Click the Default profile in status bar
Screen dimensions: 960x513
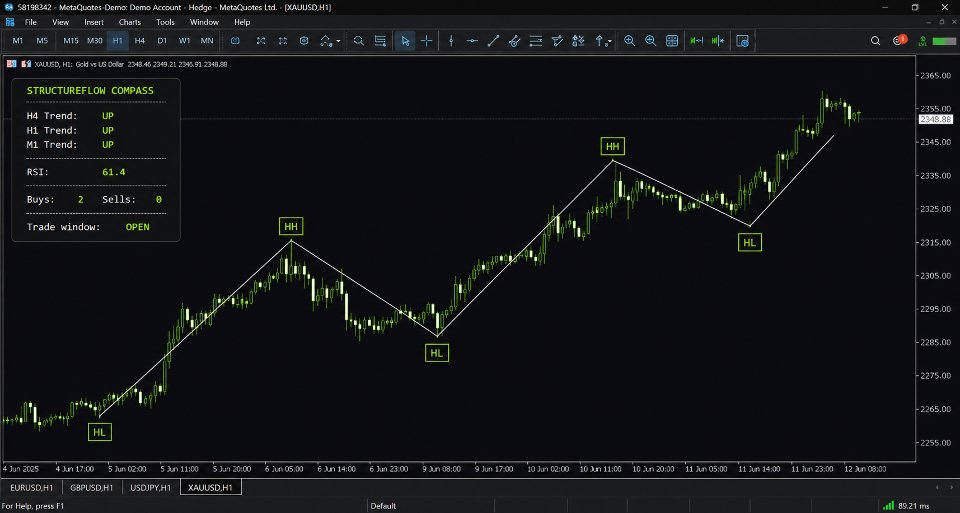(x=383, y=506)
